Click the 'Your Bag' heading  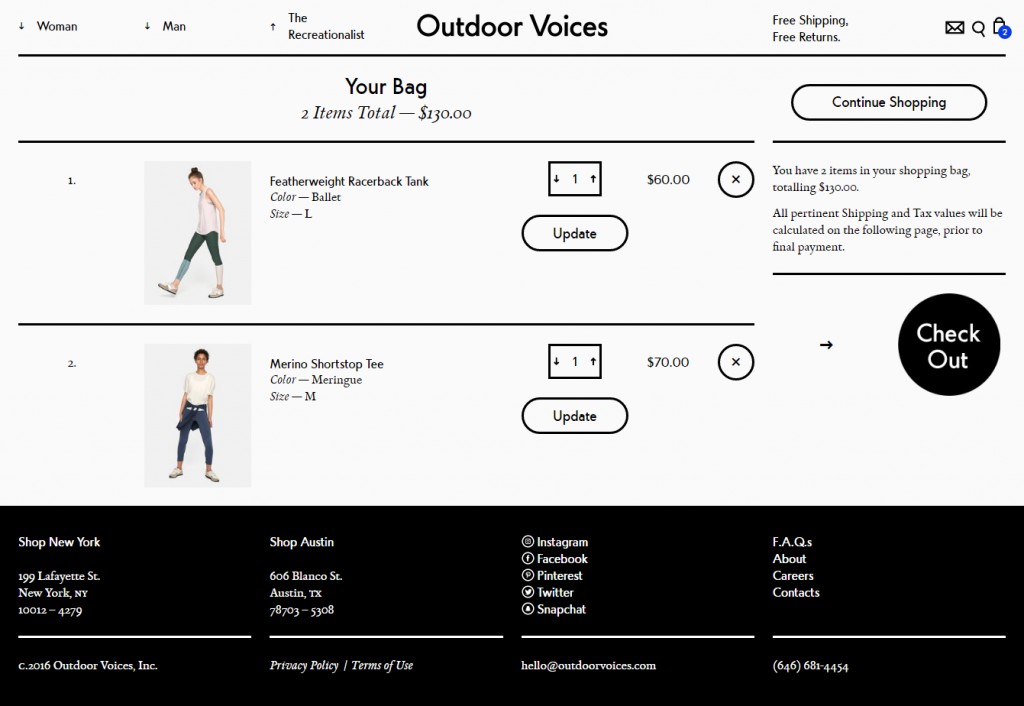click(x=386, y=86)
